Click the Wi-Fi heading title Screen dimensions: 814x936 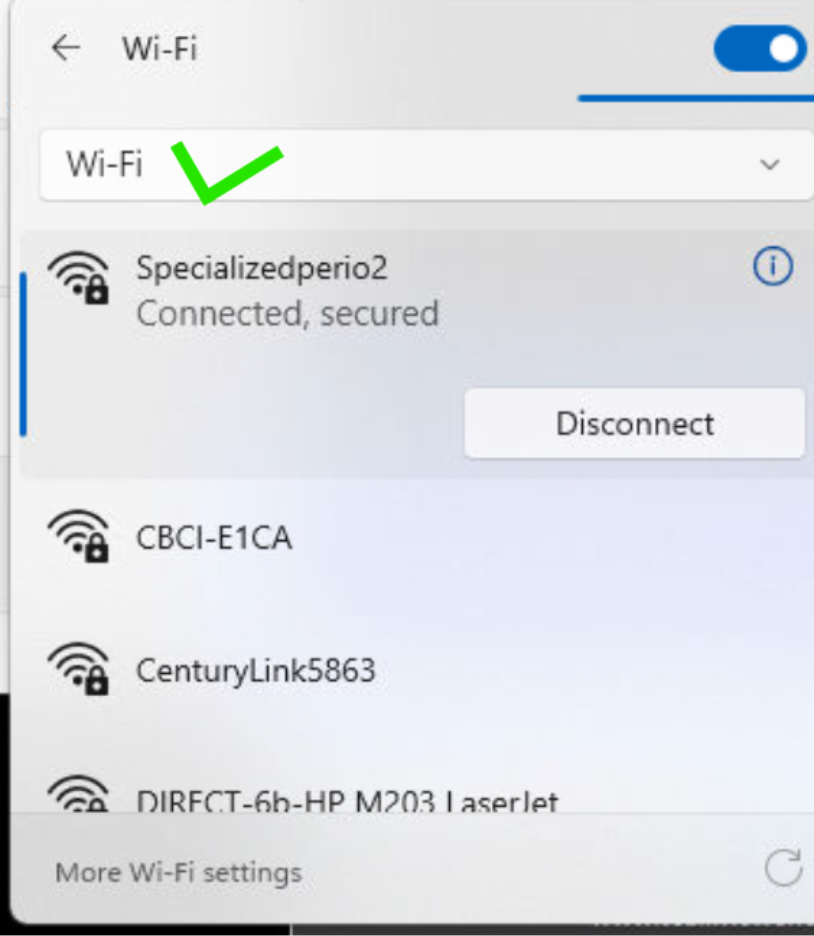click(159, 48)
